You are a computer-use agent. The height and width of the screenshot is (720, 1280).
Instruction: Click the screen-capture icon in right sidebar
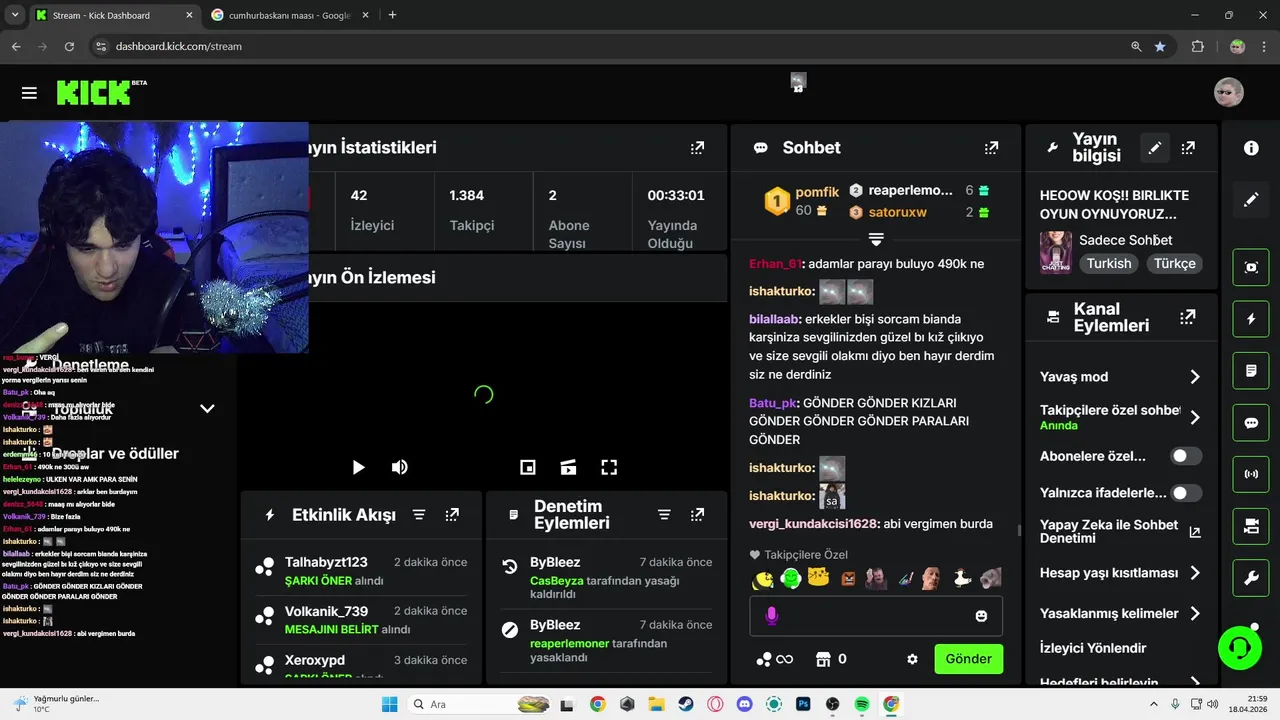point(1251,267)
